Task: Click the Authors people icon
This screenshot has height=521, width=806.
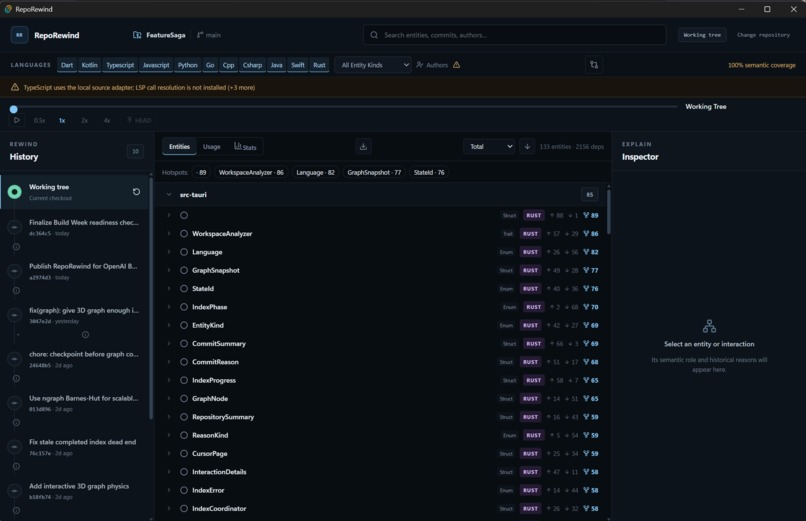Action: (420, 65)
